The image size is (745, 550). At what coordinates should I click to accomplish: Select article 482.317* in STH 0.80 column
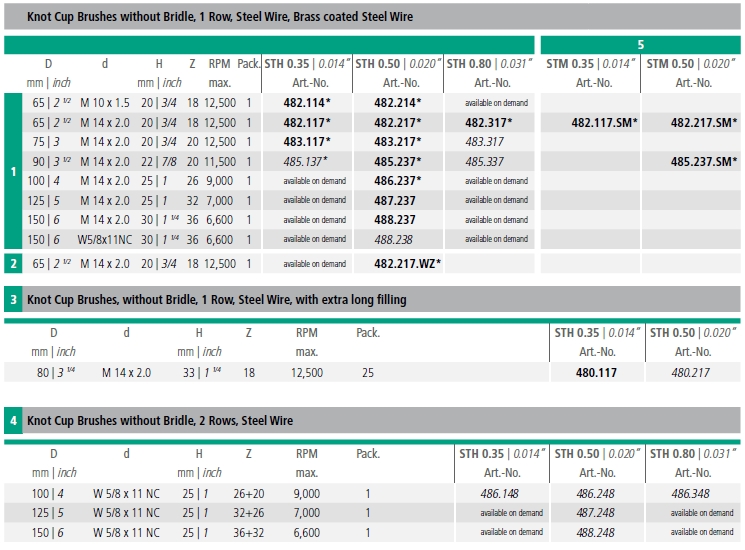488,123
